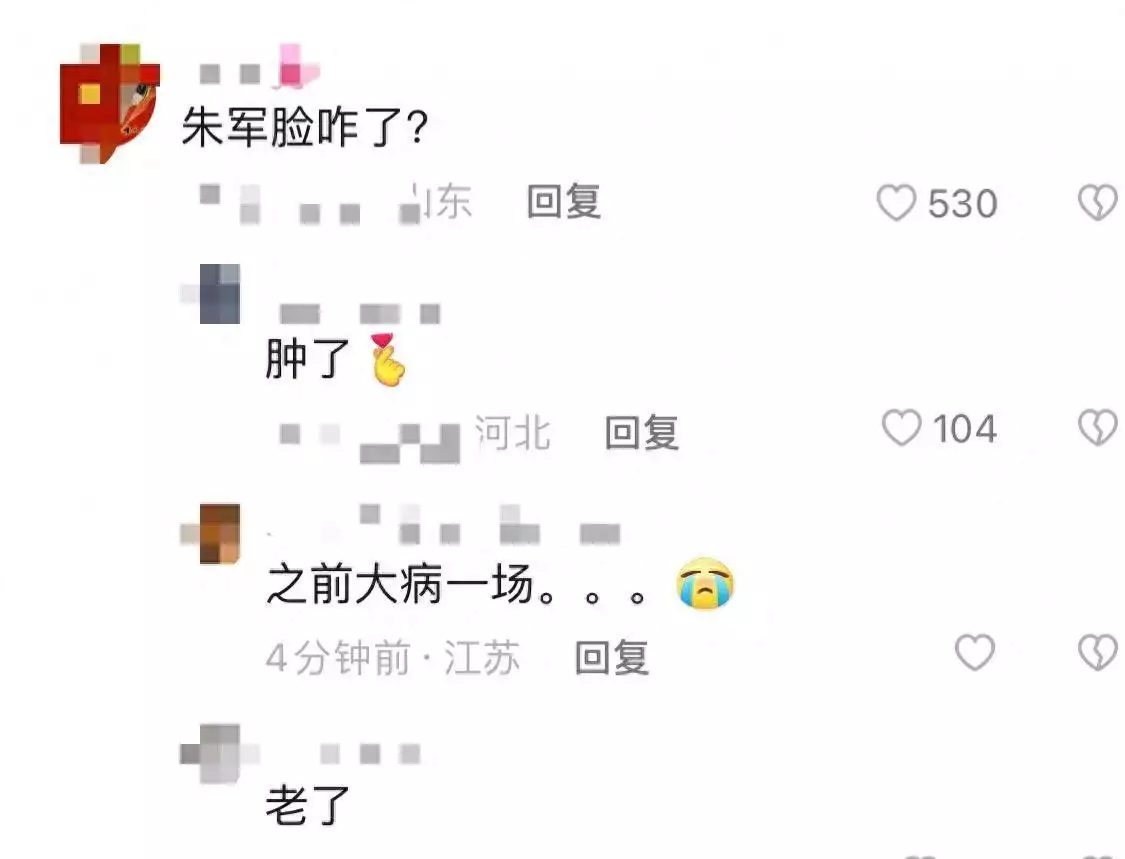Like the 朱军脸咋了 comment with 530 likes

[896, 202]
